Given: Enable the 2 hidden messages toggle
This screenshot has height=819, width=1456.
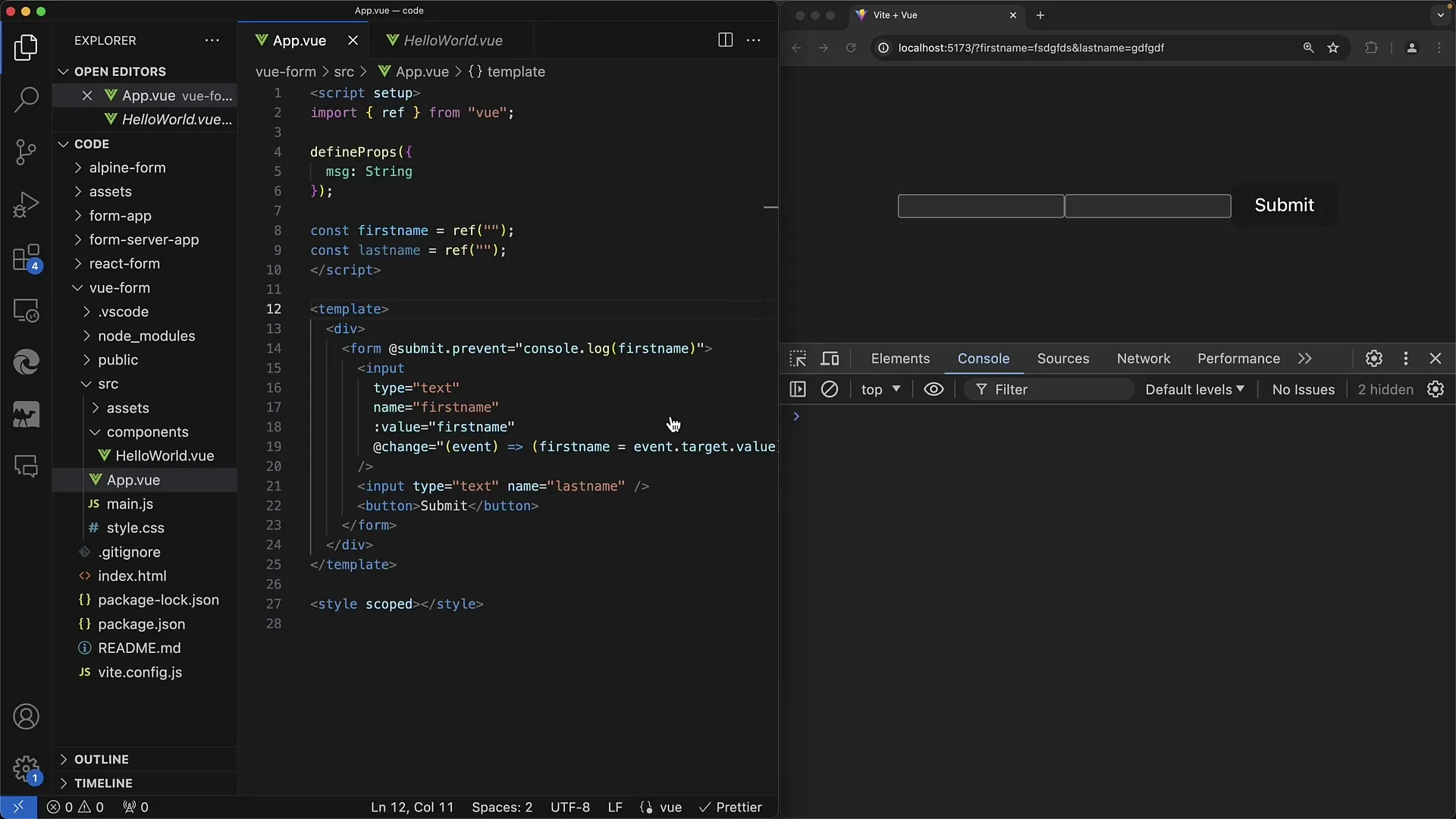Looking at the screenshot, I should 1385,389.
